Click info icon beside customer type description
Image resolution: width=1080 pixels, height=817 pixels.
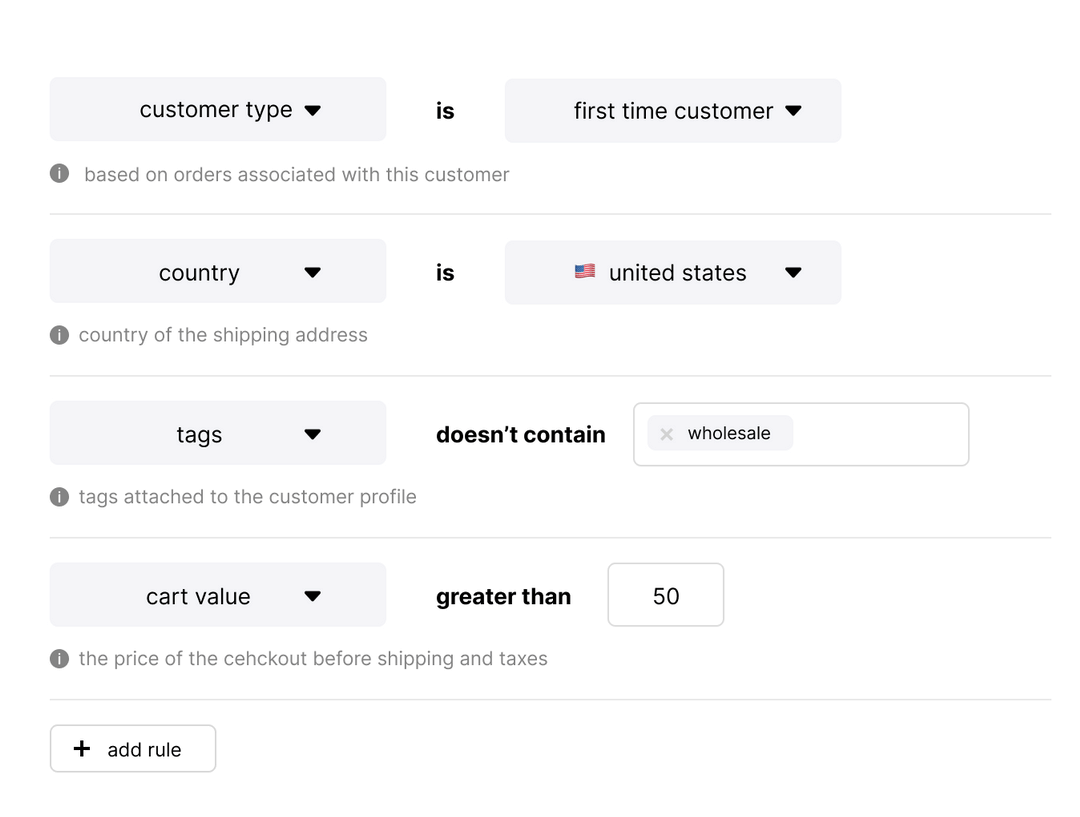(x=59, y=173)
